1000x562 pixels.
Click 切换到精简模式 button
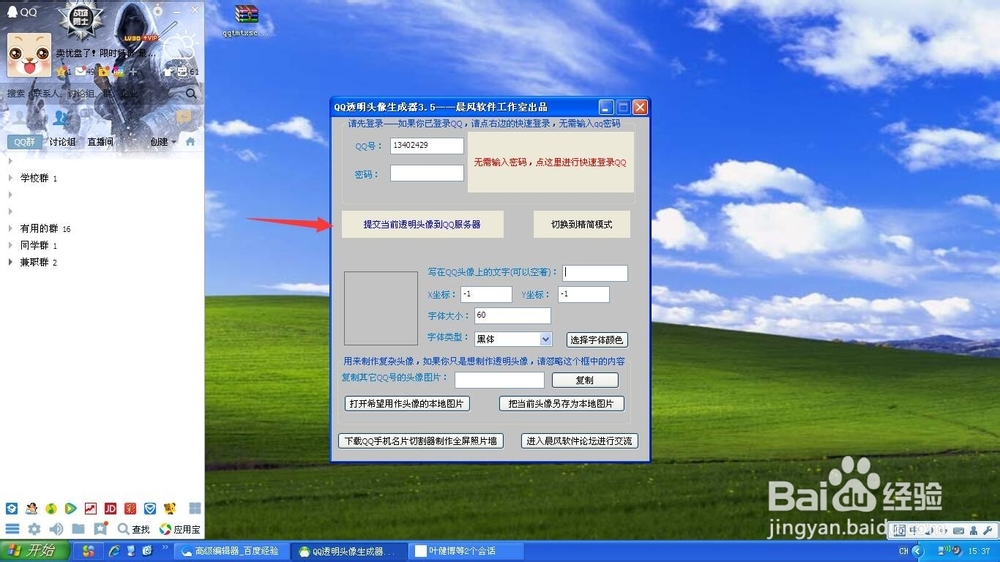(x=582, y=225)
